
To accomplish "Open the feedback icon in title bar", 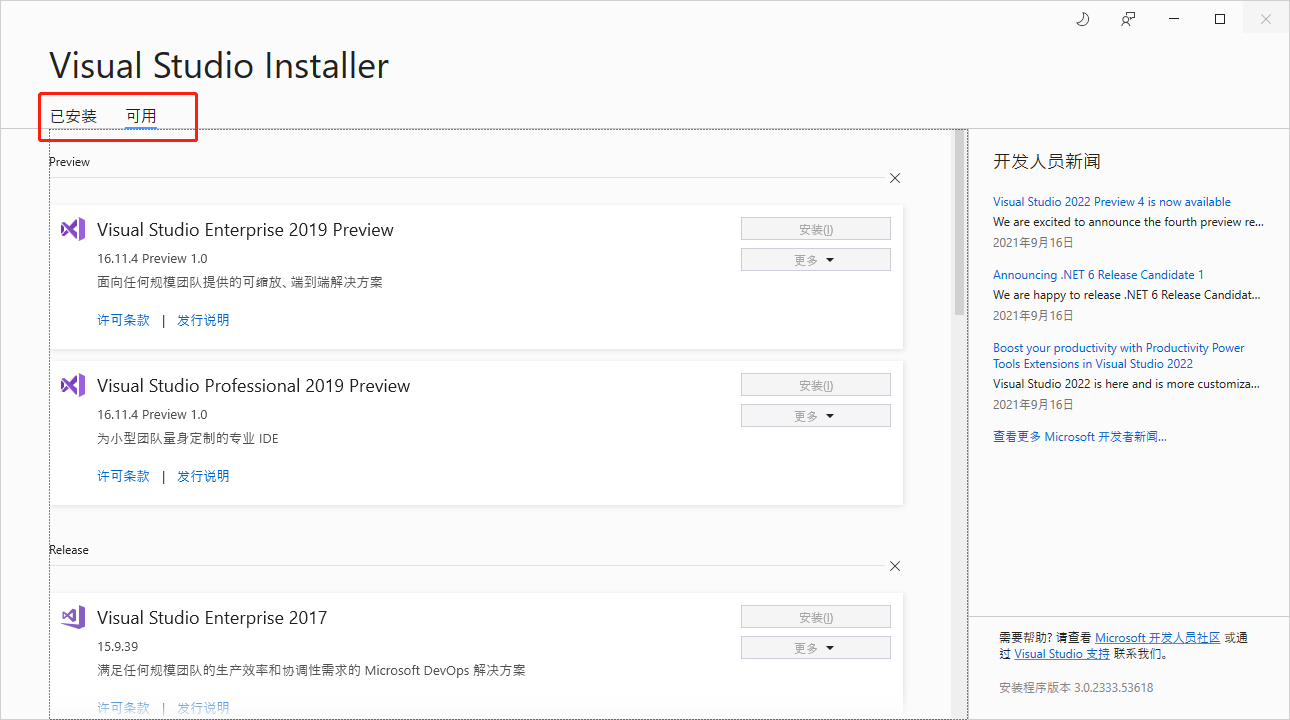I will click(1128, 19).
